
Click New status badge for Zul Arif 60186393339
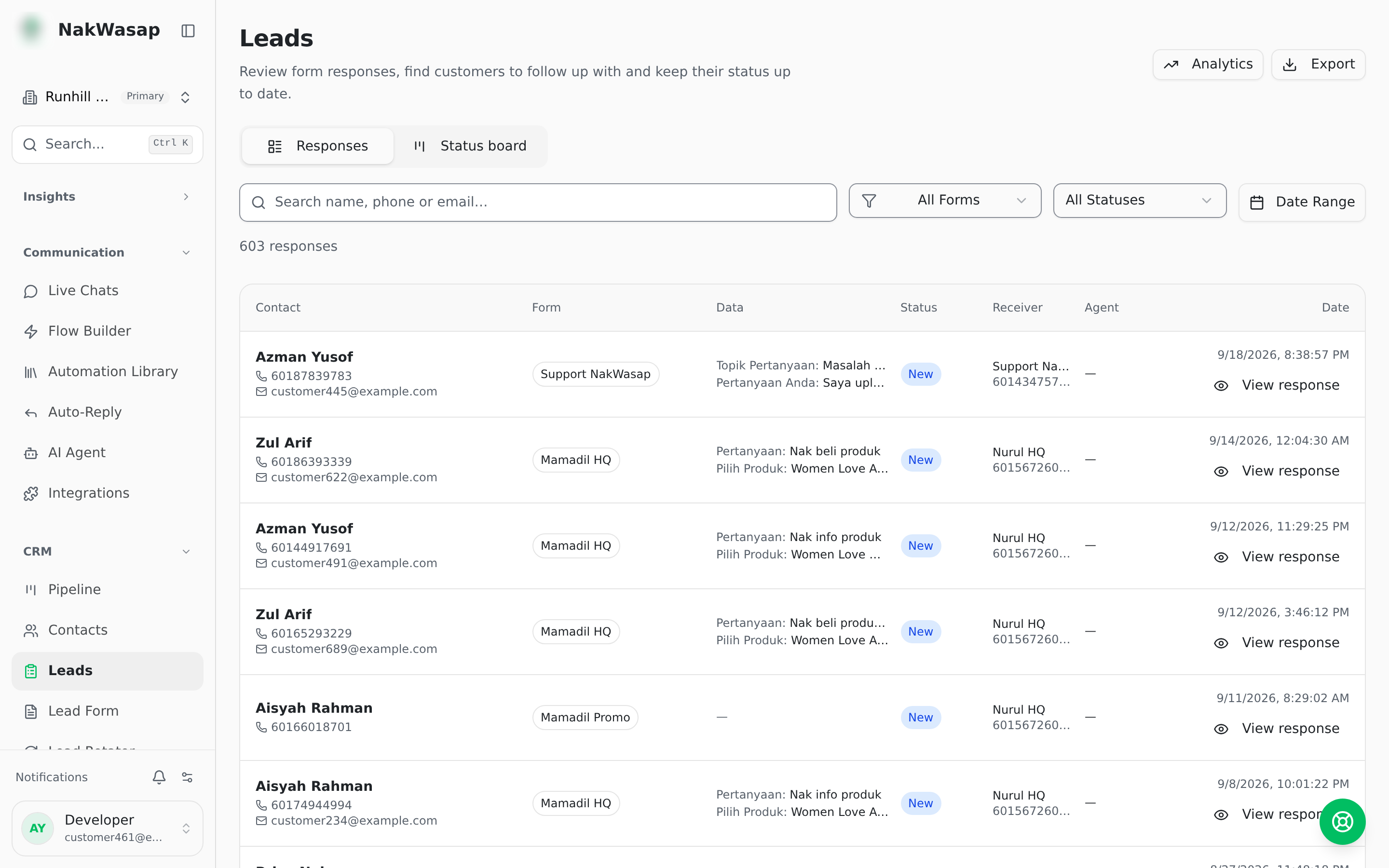[x=920, y=460]
